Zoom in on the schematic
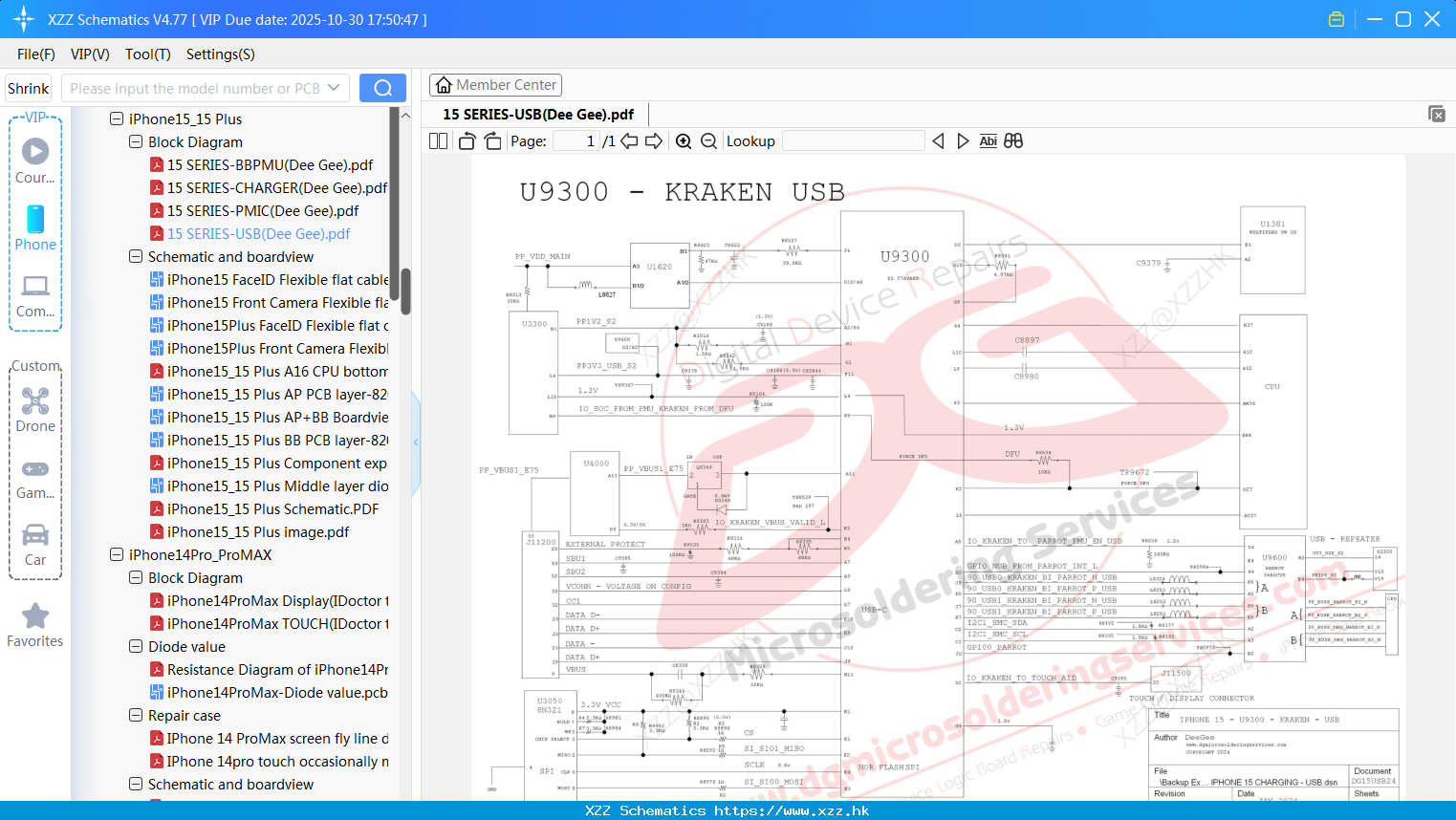Viewport: 1456px width, 820px height. click(x=684, y=141)
